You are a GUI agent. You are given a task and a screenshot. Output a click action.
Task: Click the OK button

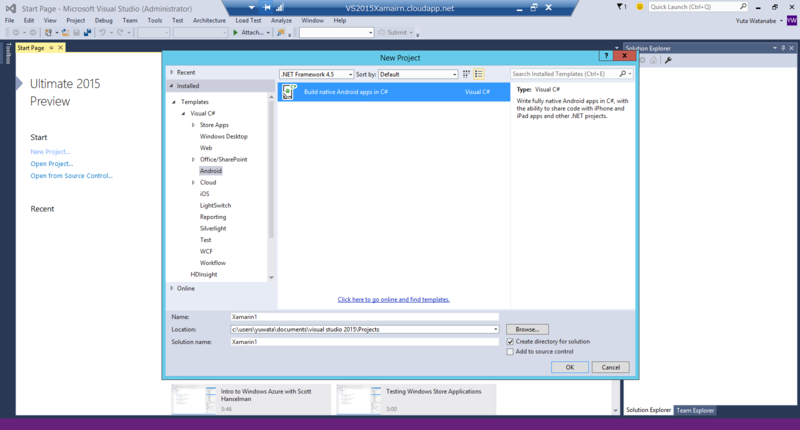(x=569, y=367)
